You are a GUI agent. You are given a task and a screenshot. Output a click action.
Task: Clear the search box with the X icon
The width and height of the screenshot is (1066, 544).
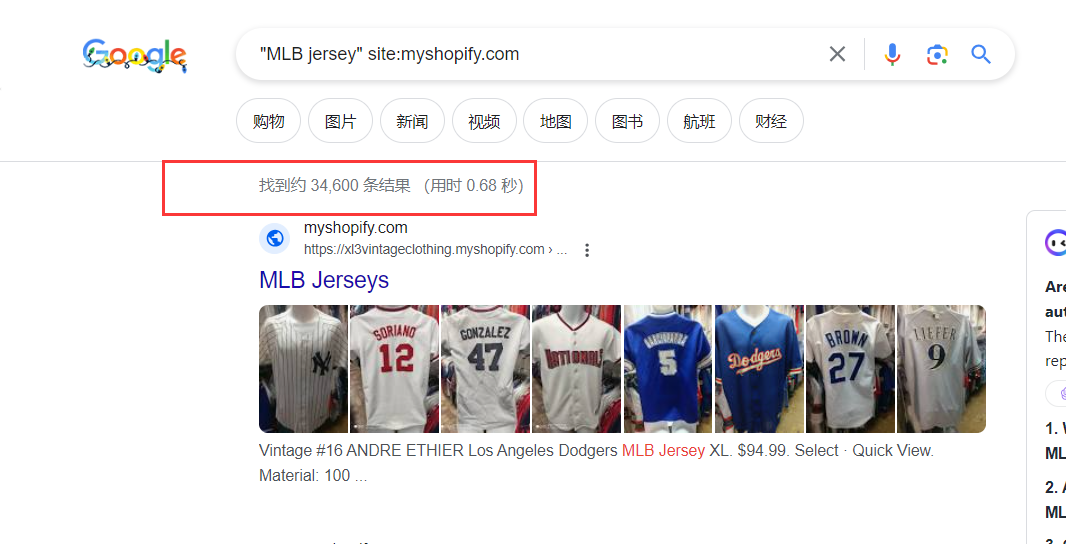(837, 54)
